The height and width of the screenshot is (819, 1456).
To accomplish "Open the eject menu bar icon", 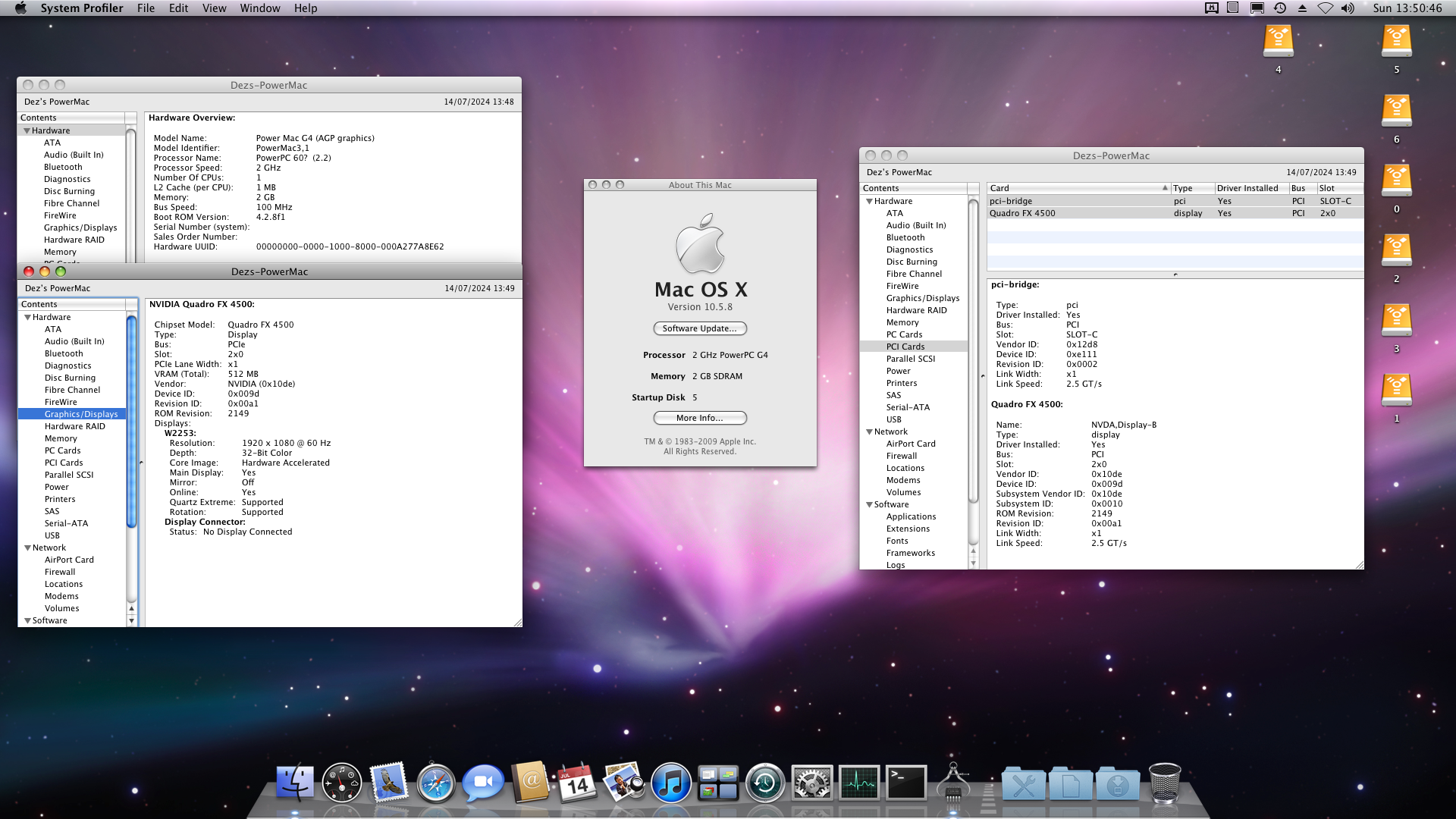I will (1302, 8).
